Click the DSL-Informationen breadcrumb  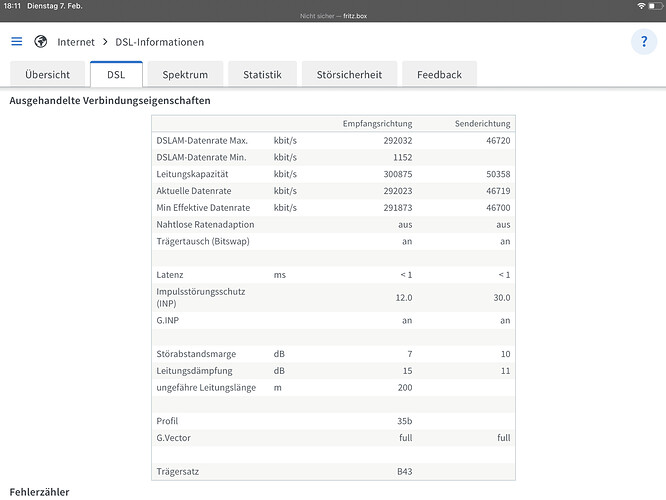coord(160,42)
